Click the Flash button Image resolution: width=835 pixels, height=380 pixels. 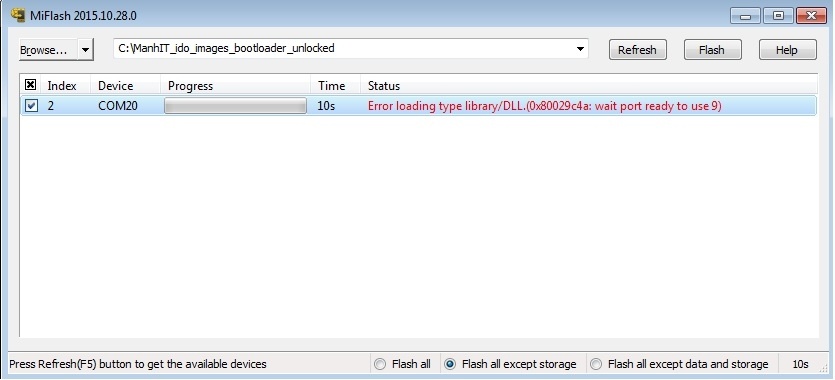click(712, 50)
